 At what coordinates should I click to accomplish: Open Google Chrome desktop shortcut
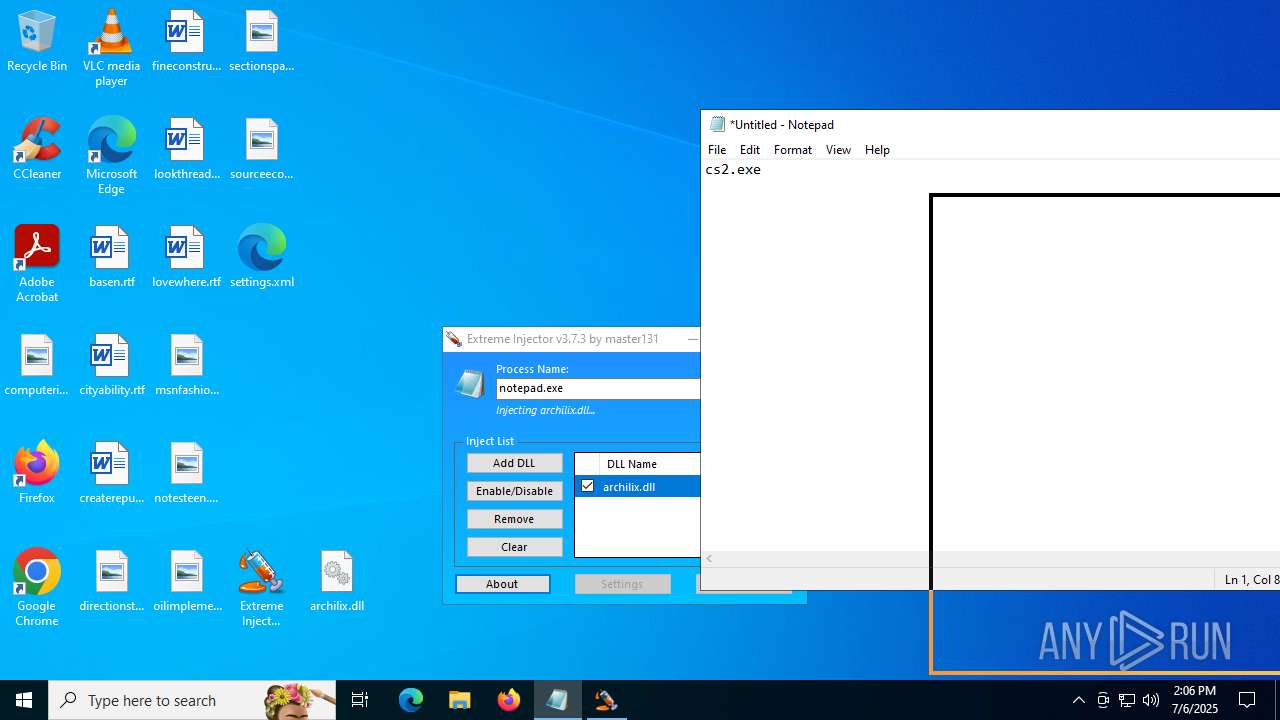pos(37,588)
